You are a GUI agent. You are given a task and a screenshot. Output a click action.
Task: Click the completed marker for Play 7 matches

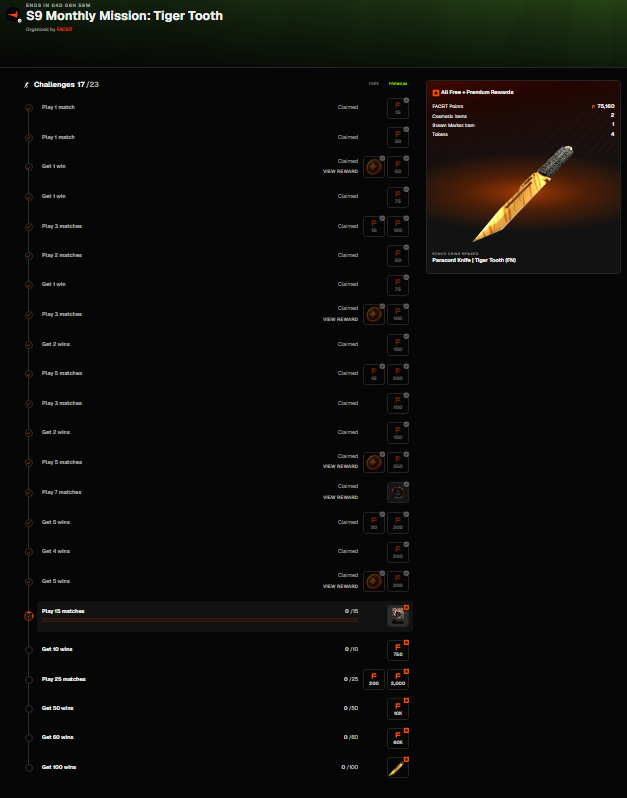(x=29, y=493)
